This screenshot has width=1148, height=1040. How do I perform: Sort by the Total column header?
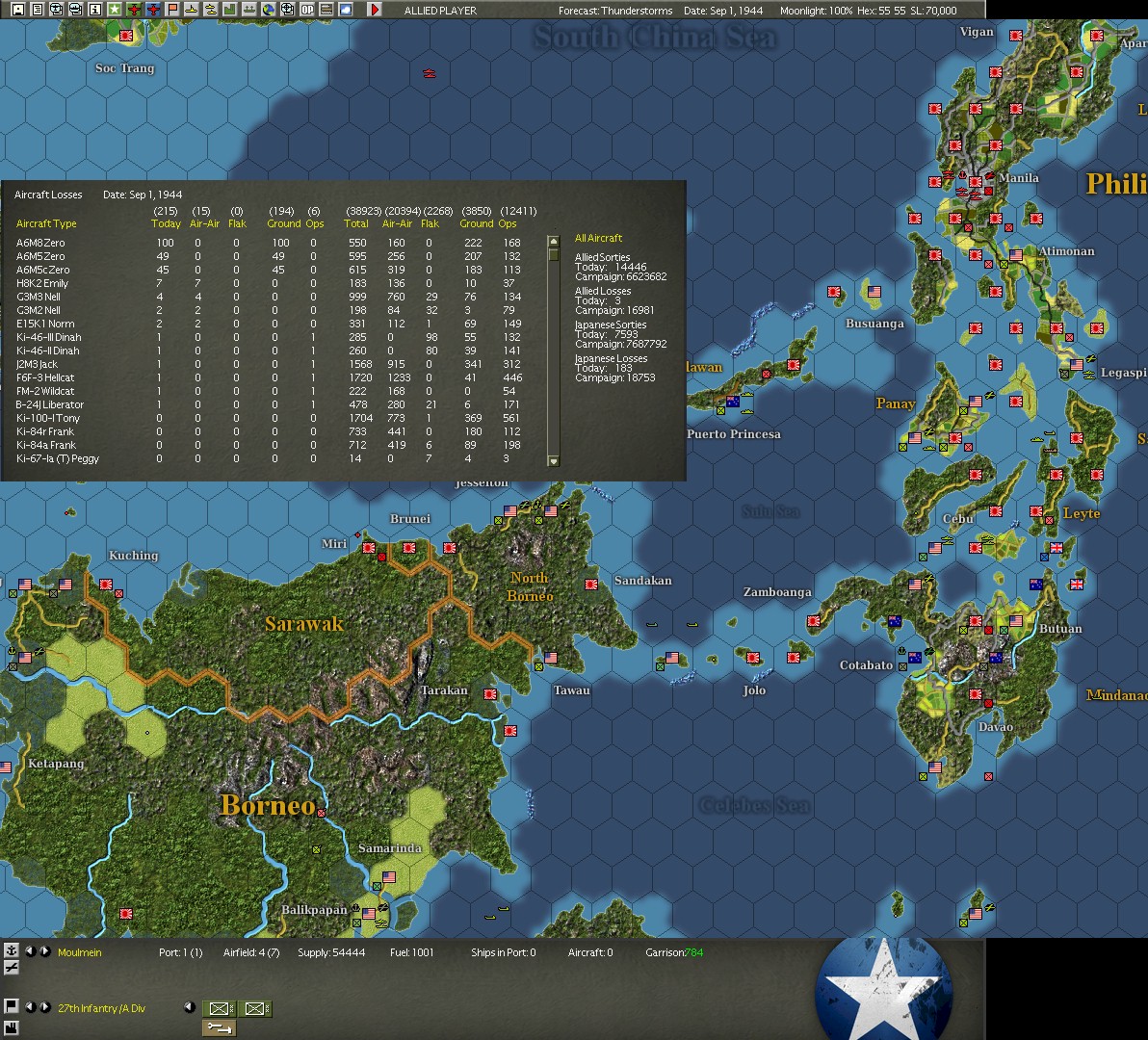tap(355, 223)
